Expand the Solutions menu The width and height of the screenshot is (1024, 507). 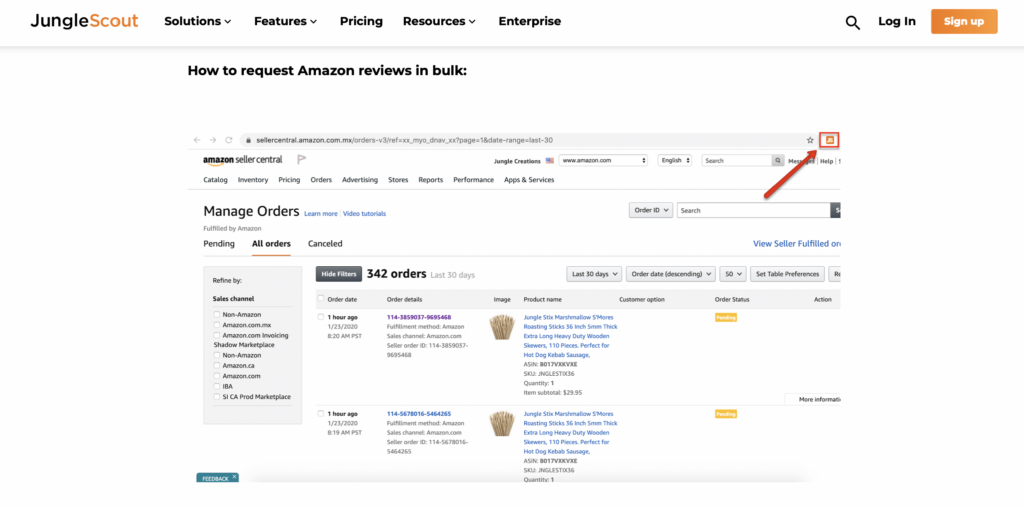[x=198, y=21]
